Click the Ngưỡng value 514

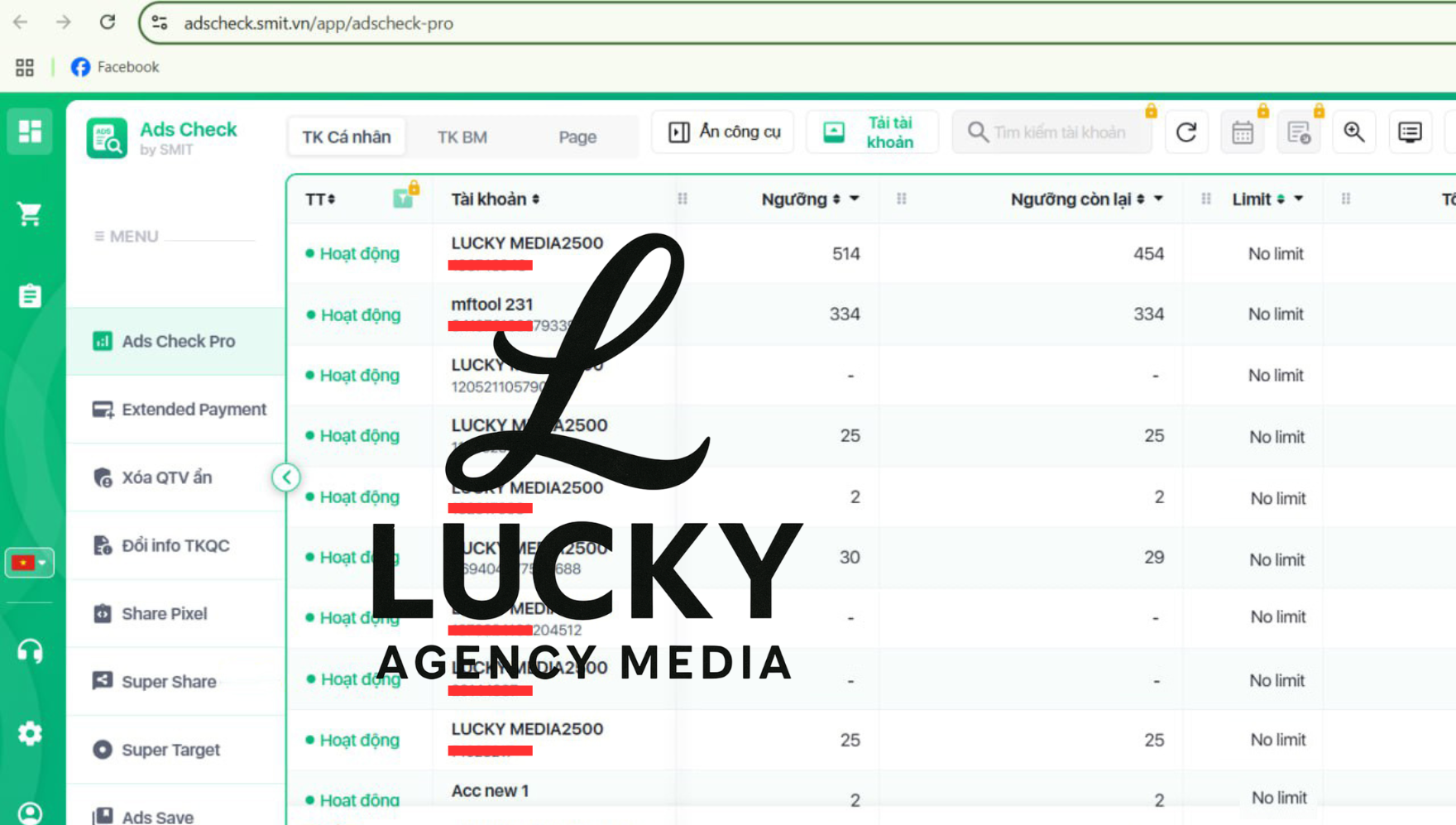tap(845, 254)
